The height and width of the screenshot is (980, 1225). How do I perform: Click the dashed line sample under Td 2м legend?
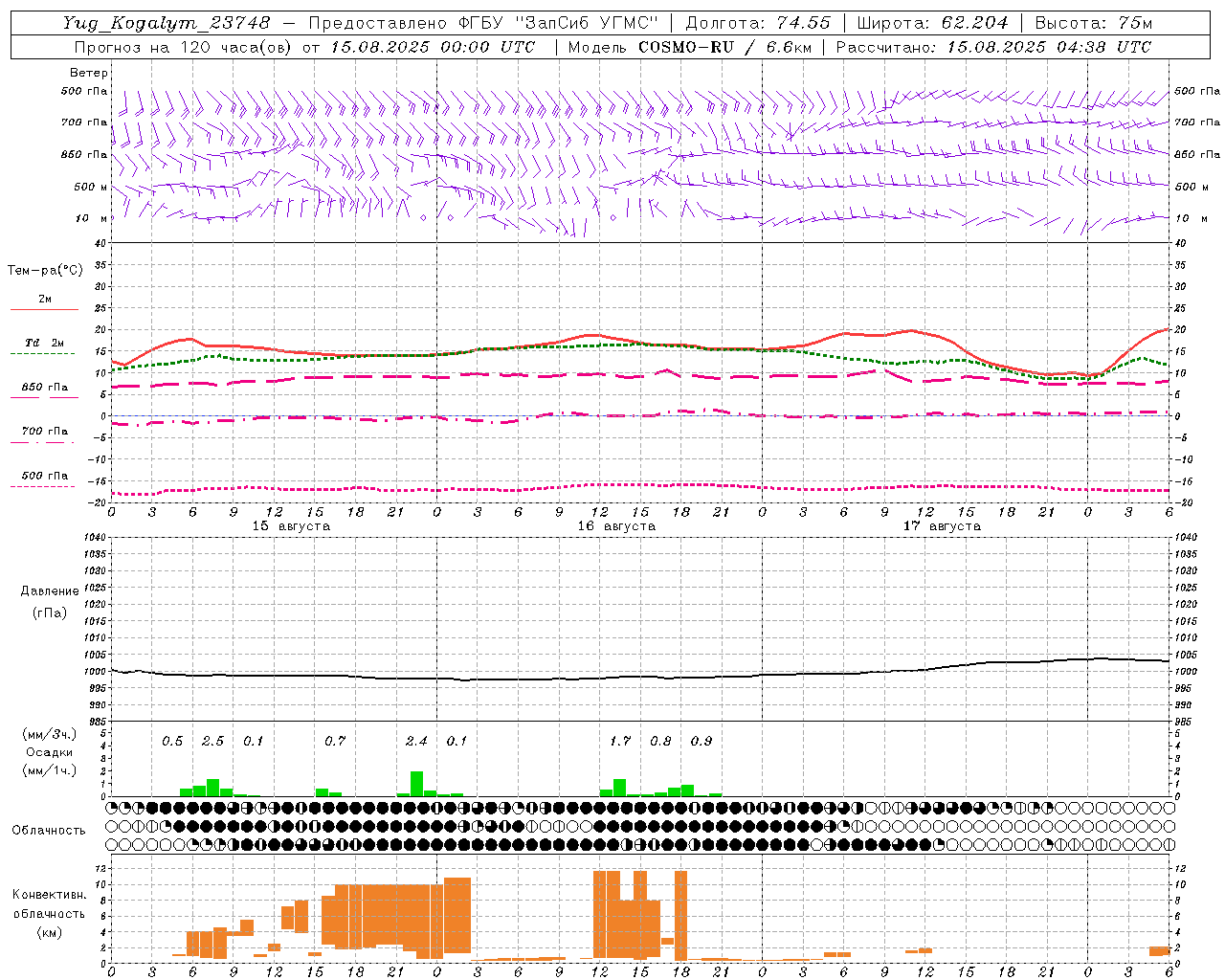pyautogui.click(x=42, y=354)
